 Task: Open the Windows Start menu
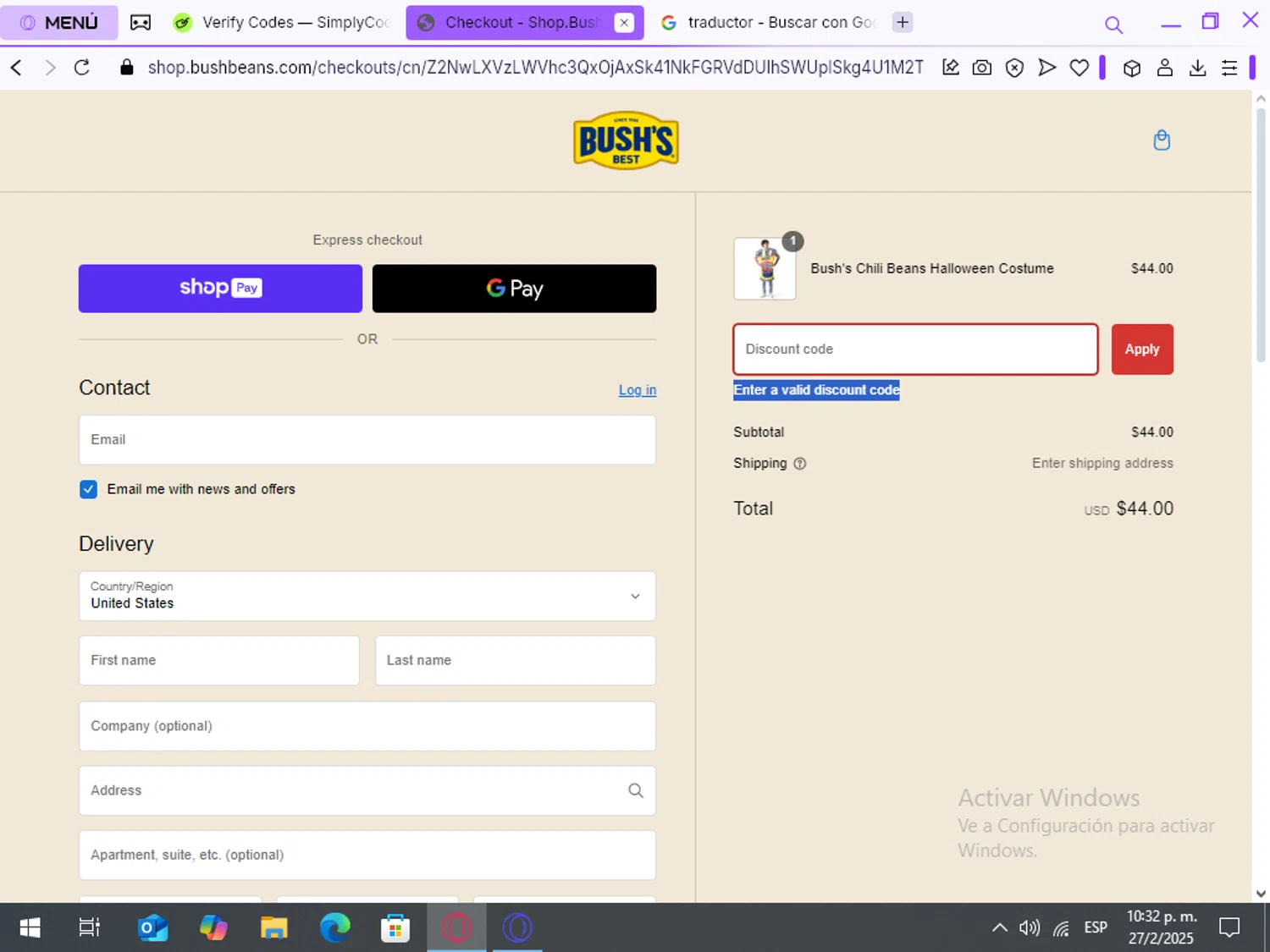(x=30, y=927)
